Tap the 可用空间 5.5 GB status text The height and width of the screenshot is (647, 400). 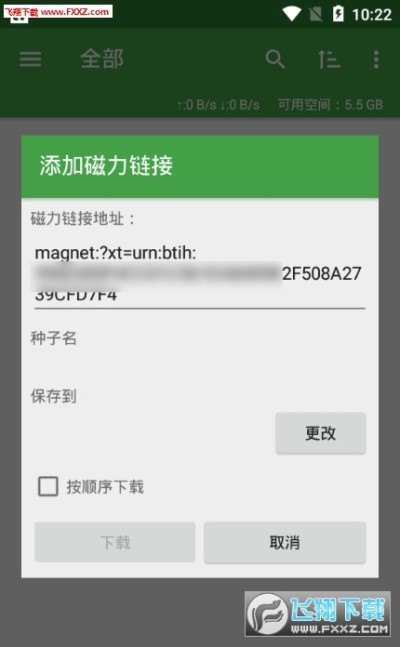click(x=330, y=104)
